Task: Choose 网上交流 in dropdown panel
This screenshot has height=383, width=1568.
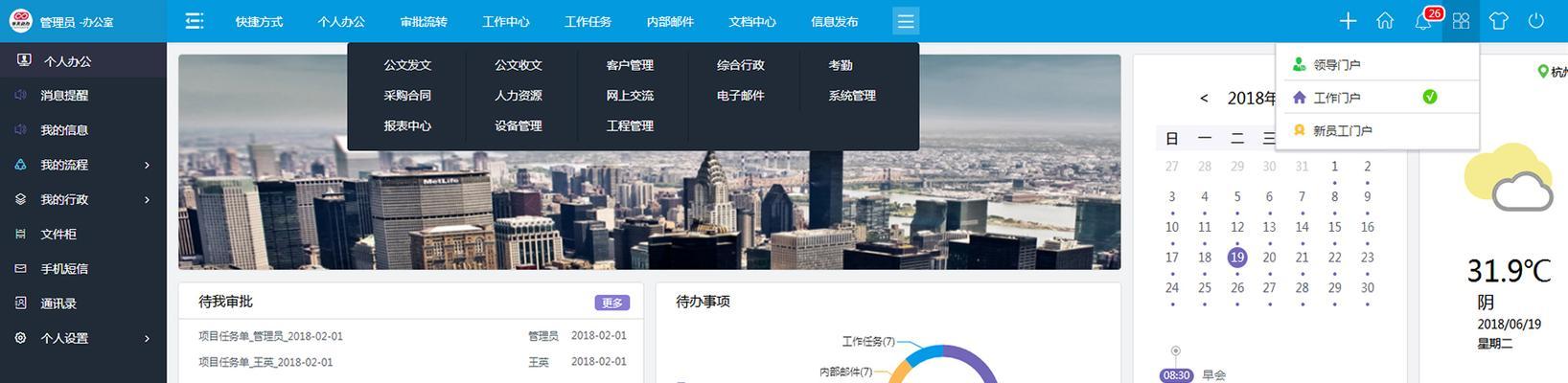Action: (x=630, y=96)
